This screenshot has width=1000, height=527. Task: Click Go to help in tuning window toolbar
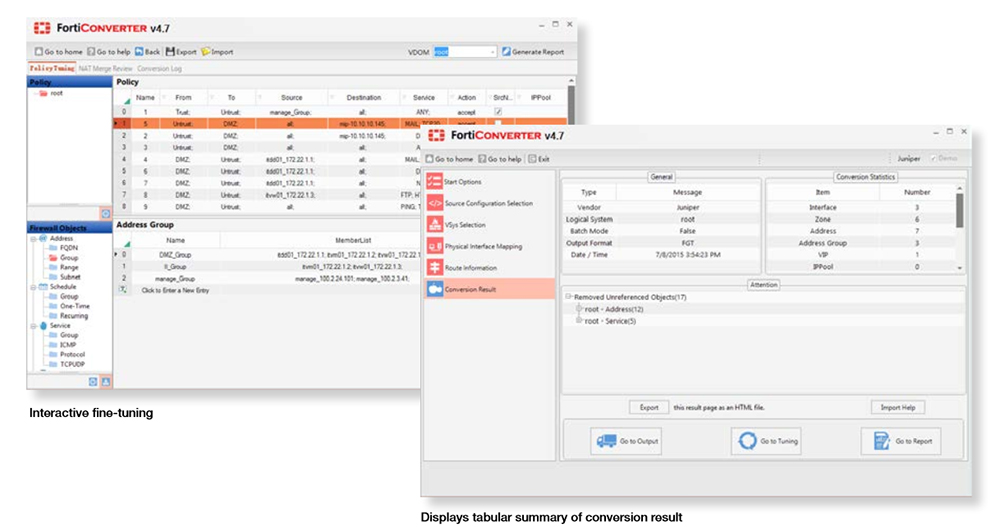pyautogui.click(x=108, y=52)
